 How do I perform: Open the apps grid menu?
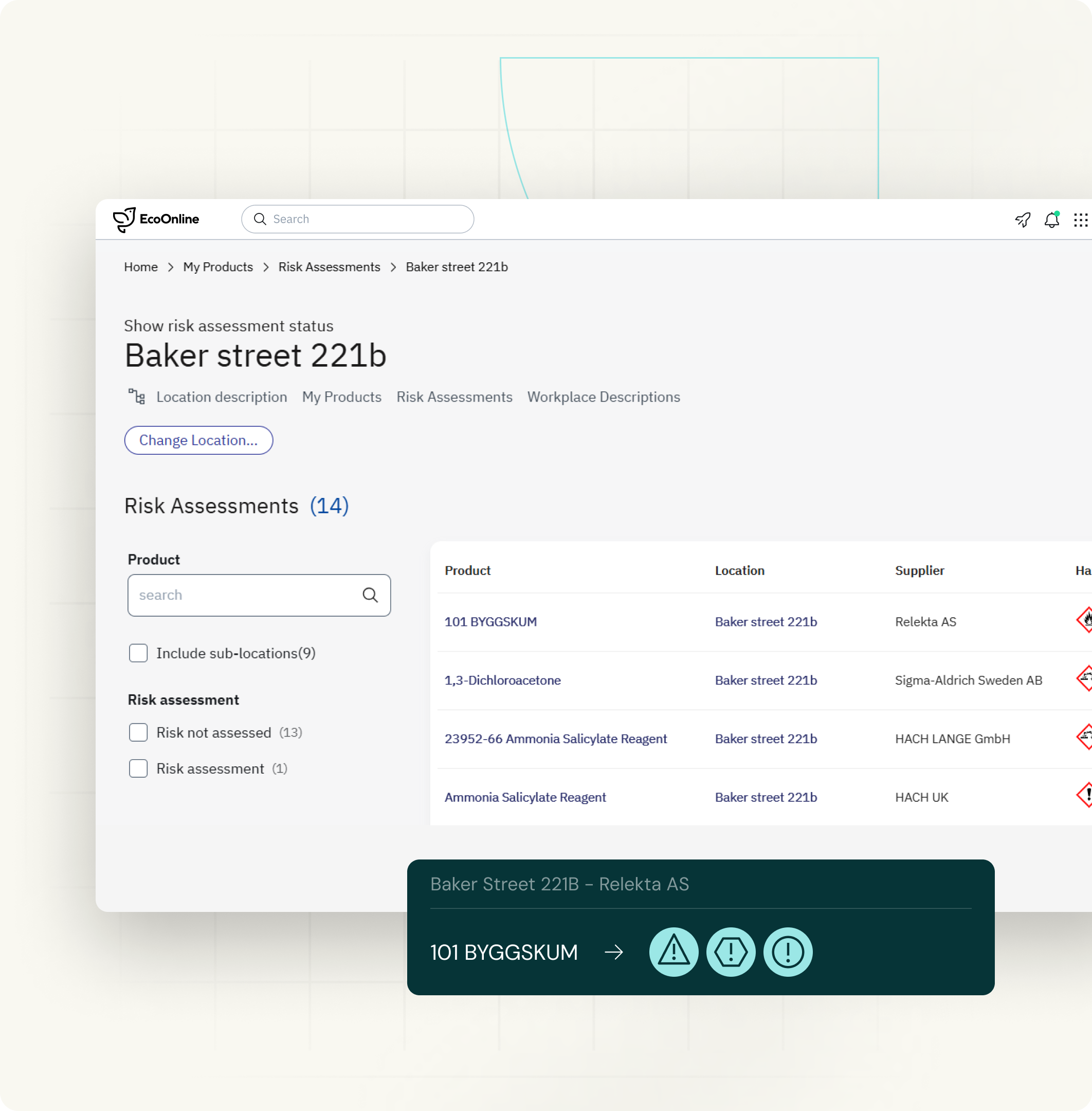(x=1081, y=220)
